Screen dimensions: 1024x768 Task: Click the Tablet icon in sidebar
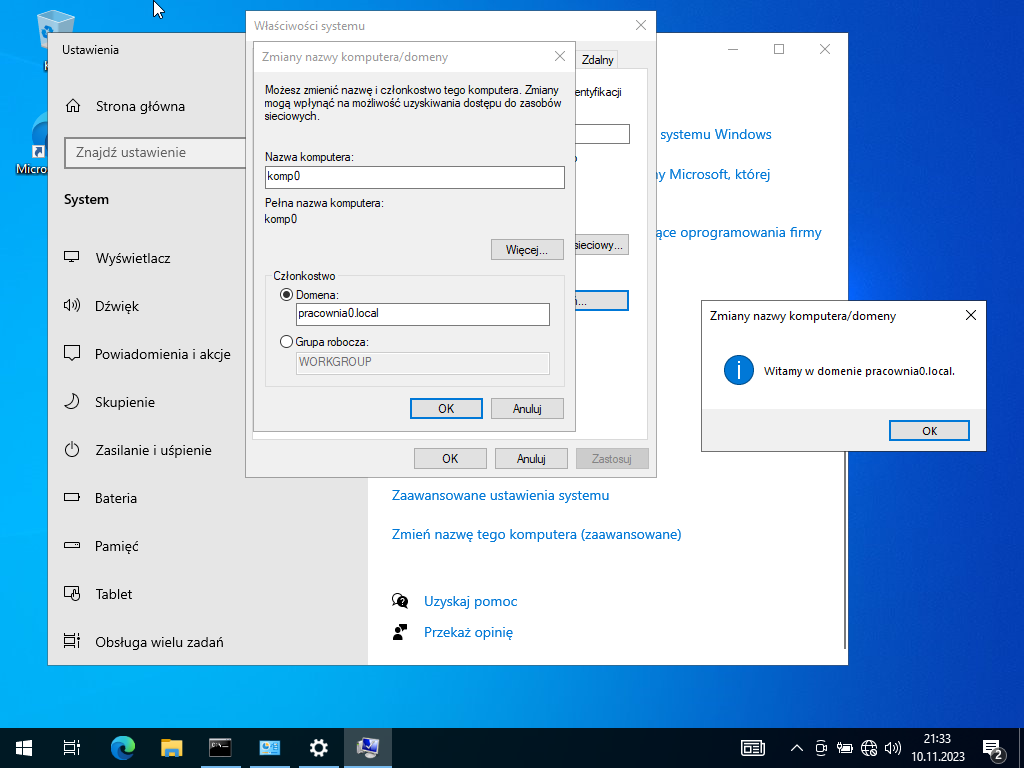tap(72, 593)
